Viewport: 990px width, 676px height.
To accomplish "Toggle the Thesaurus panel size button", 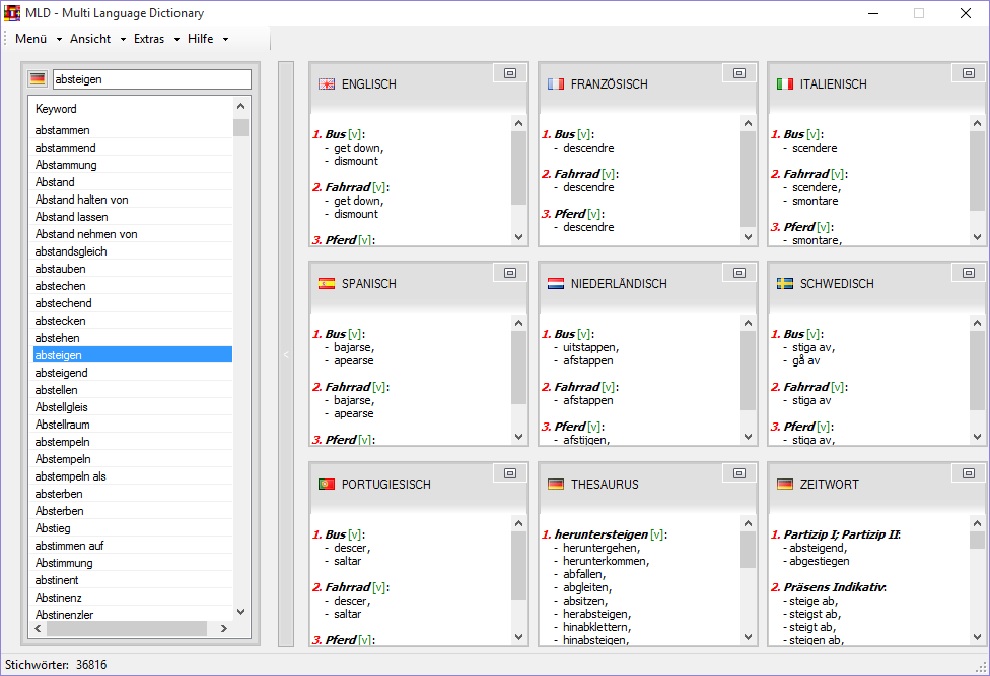I will 739,473.
